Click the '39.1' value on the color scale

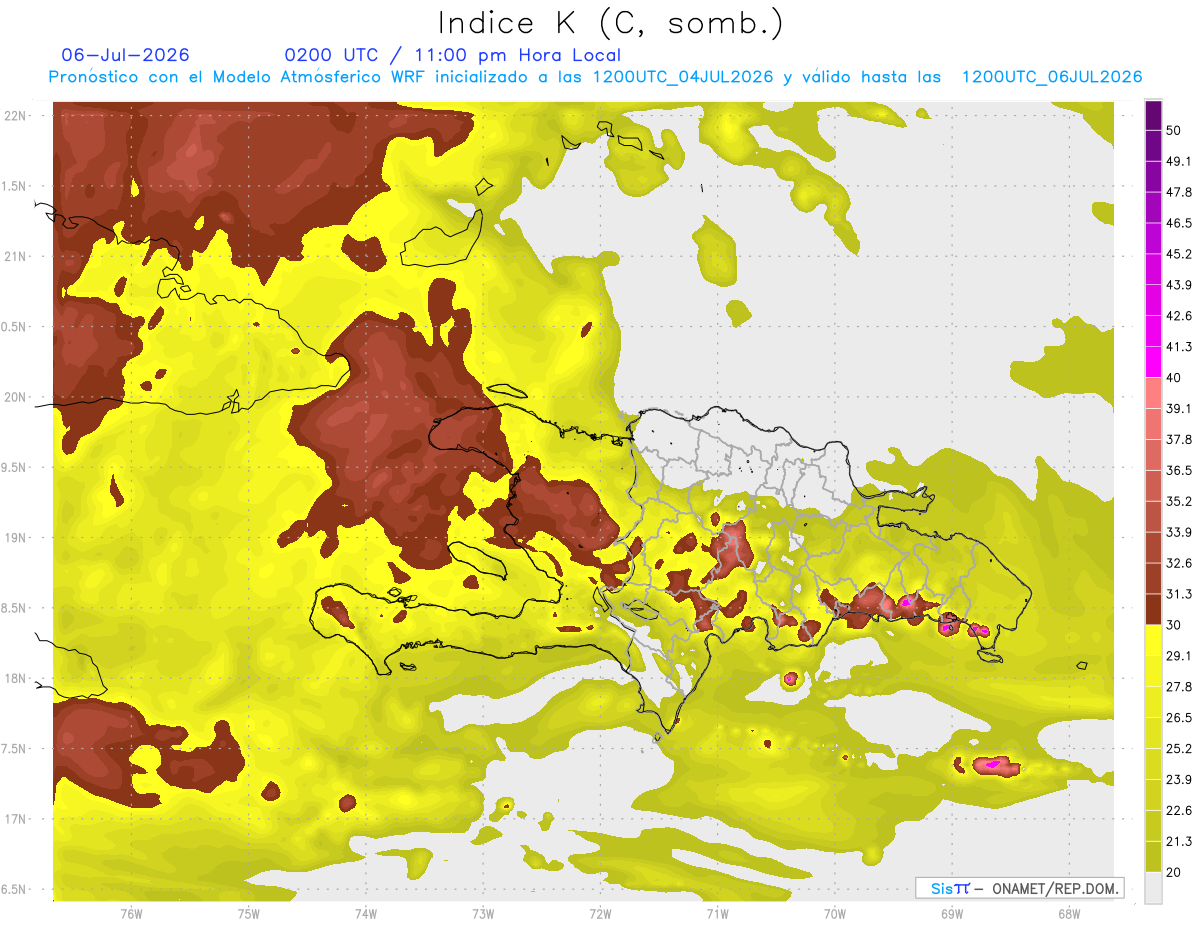click(1179, 409)
